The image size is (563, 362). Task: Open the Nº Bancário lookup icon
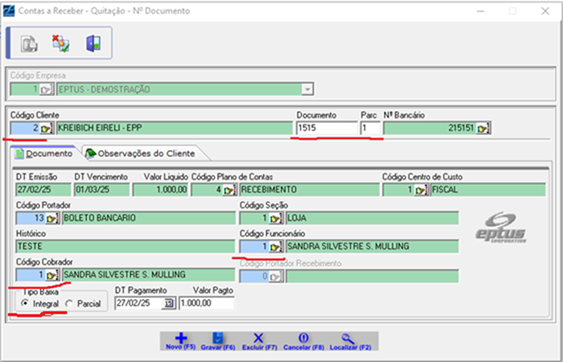pyautogui.click(x=484, y=128)
